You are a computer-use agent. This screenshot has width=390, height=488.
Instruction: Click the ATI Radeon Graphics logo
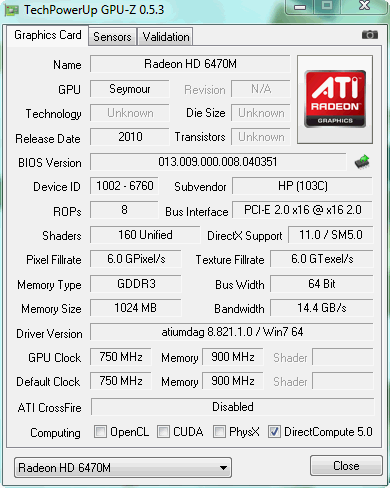[x=335, y=99]
